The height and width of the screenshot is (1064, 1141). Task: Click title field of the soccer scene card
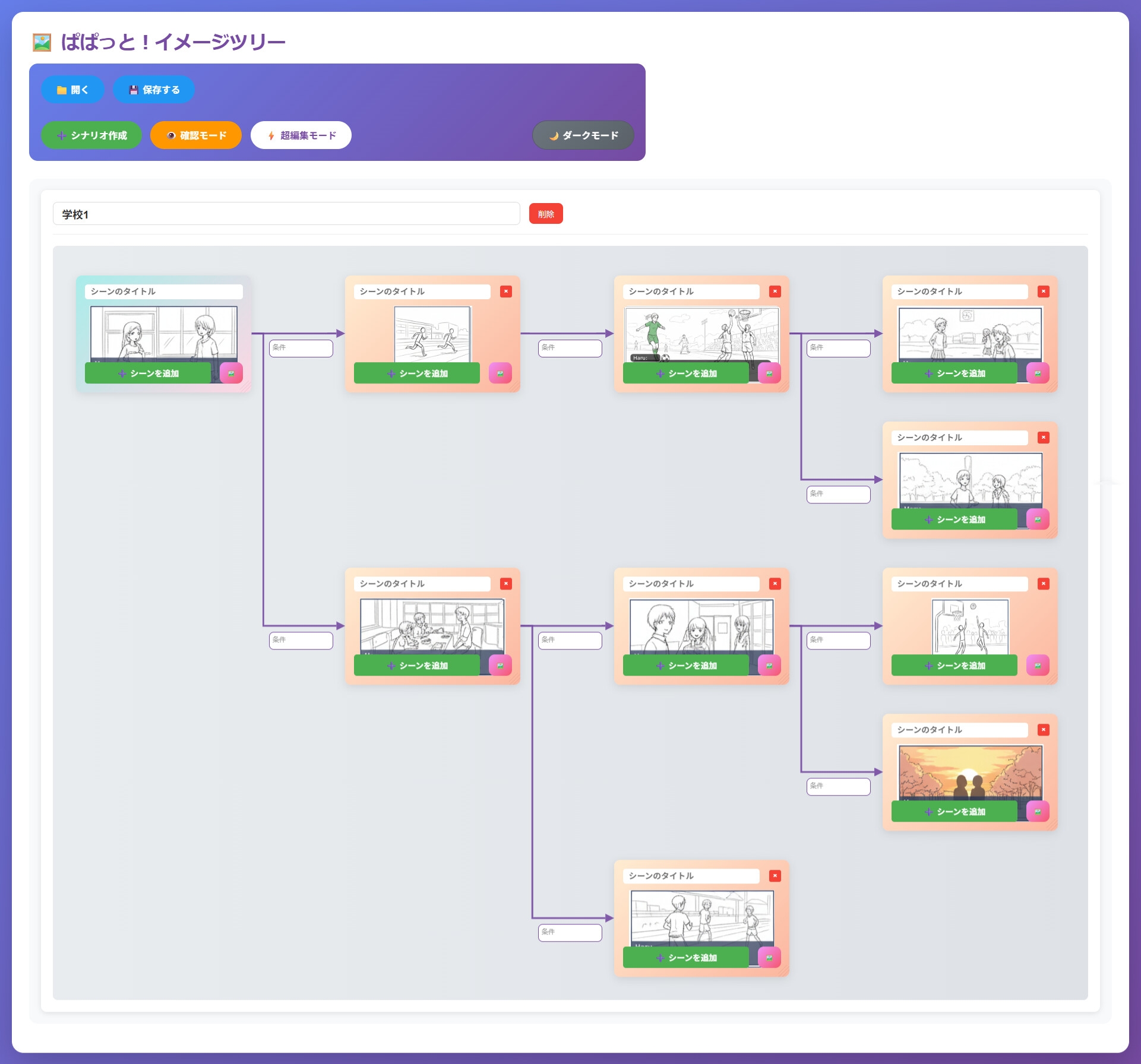pos(691,292)
